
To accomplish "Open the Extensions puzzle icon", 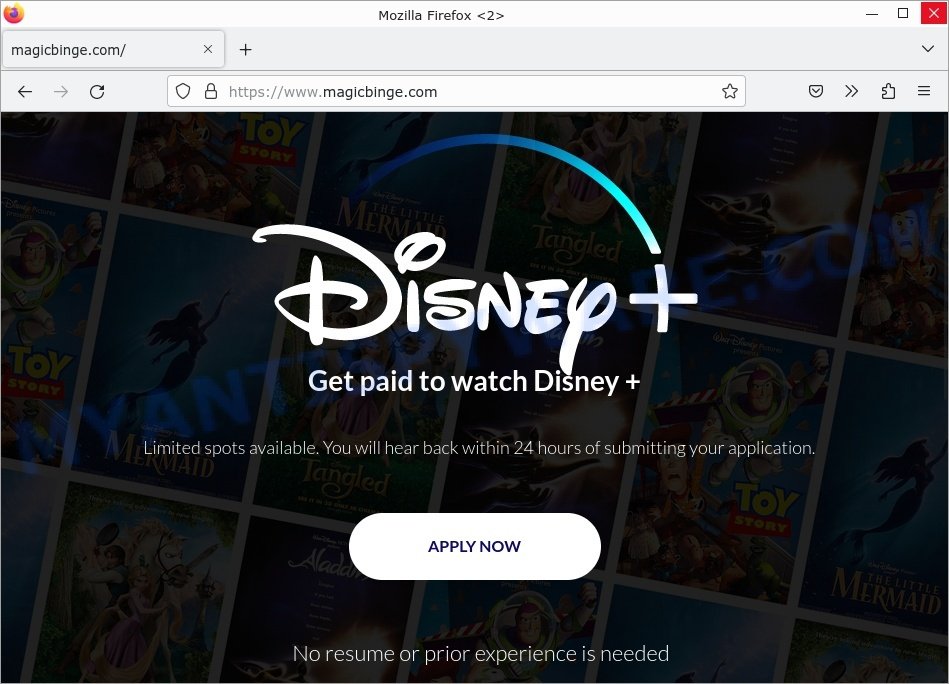I will click(888, 91).
